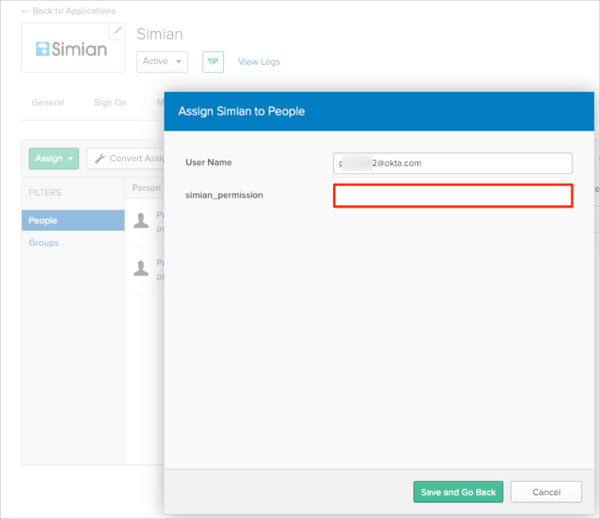Click the green handshake icon button
Screen dimensions: 600x519
(x=212, y=62)
